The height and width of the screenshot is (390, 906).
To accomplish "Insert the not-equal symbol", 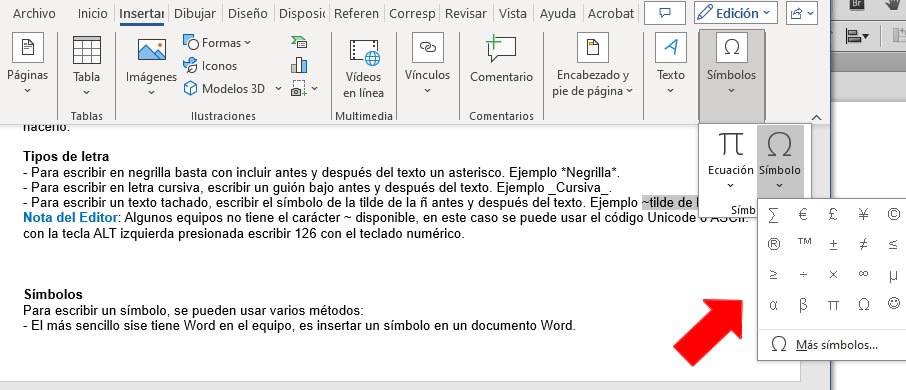I will (863, 244).
